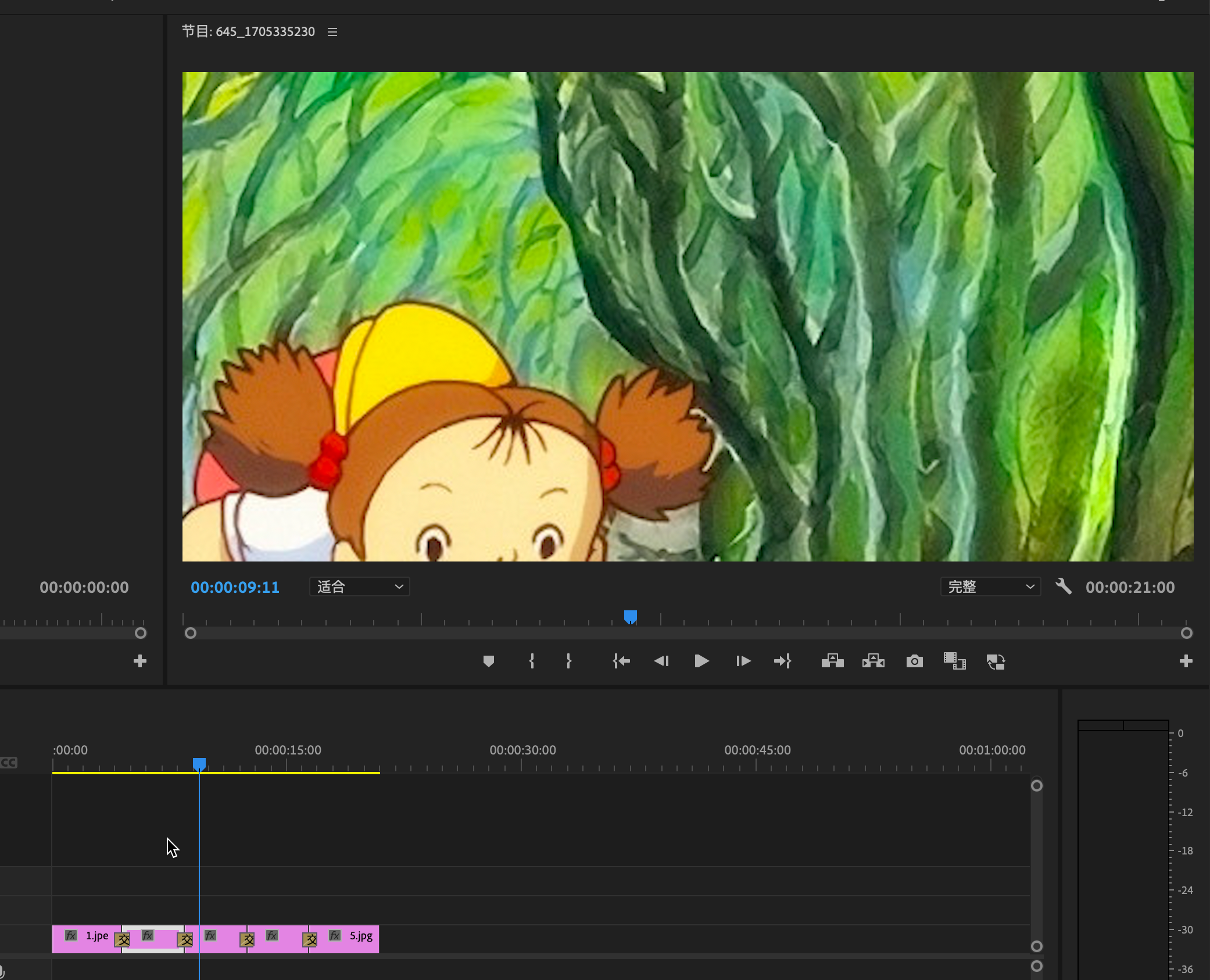Click the CC captions track toggle
Image resolution: width=1210 pixels, height=980 pixels.
9,762
